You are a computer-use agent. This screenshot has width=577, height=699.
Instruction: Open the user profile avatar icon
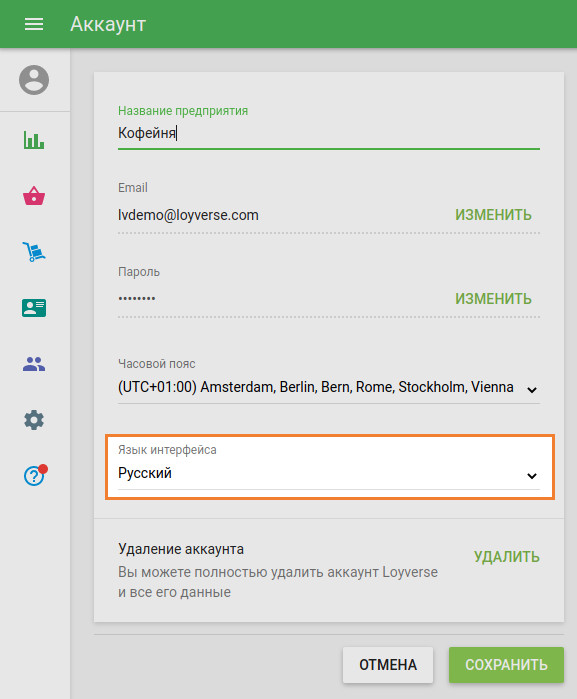coord(34,80)
